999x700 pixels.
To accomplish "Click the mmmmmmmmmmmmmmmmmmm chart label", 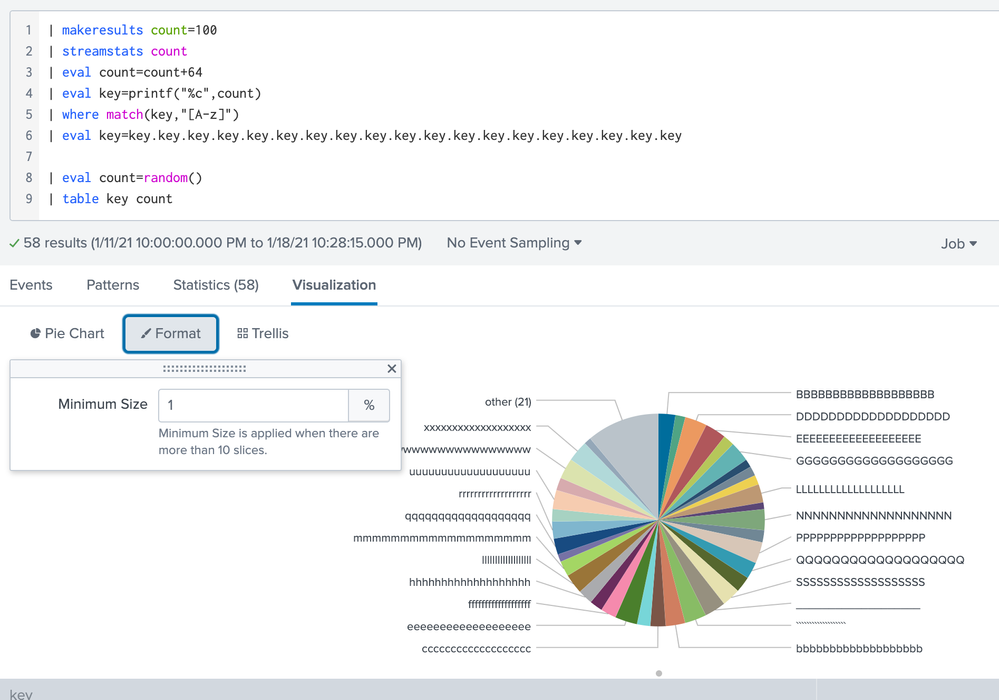I will 442,538.
